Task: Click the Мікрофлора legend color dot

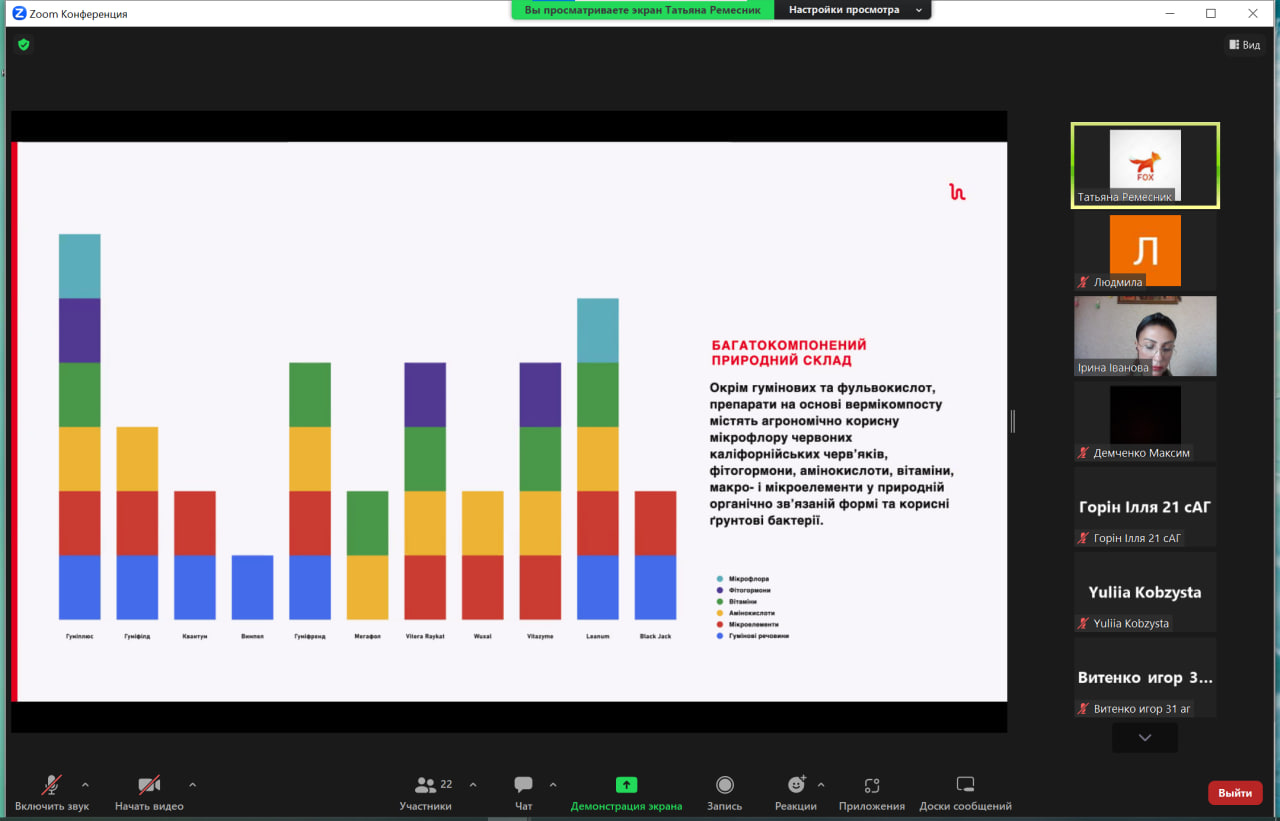Action: pyautogui.click(x=720, y=579)
